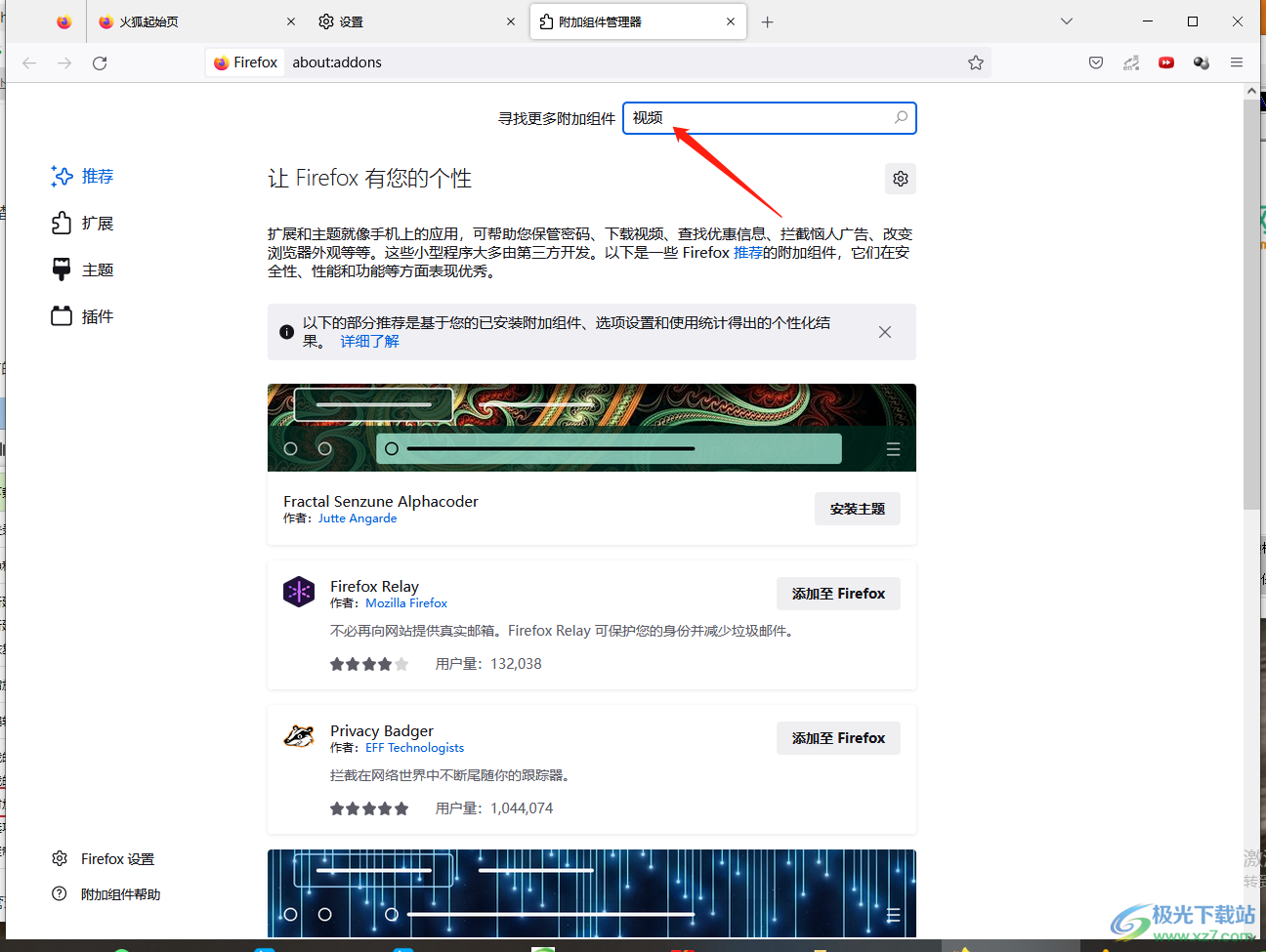Open author link EFF Technologists
The height and width of the screenshot is (952, 1266).
click(415, 748)
